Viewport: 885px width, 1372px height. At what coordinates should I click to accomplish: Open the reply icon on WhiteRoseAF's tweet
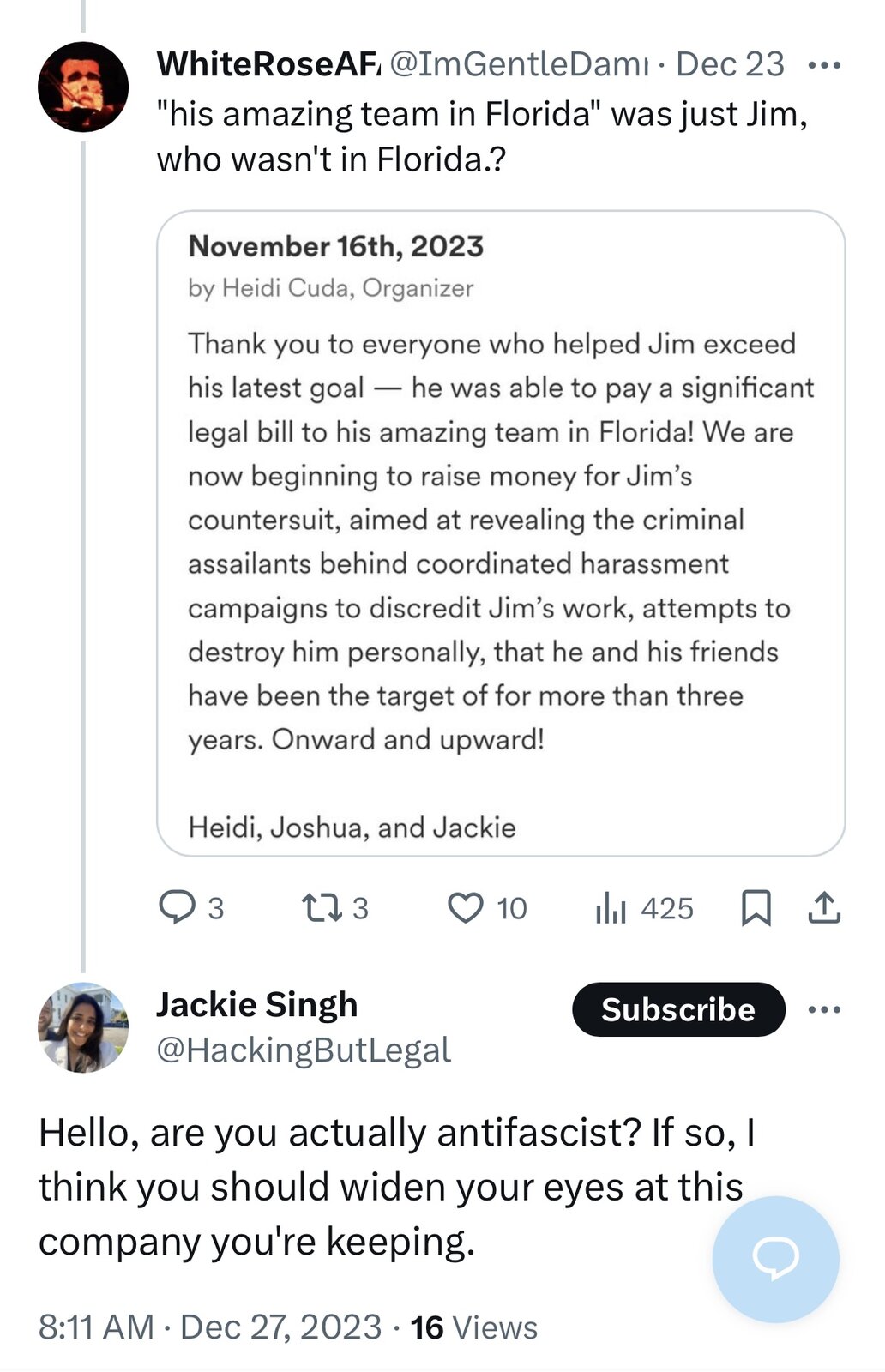tap(178, 907)
